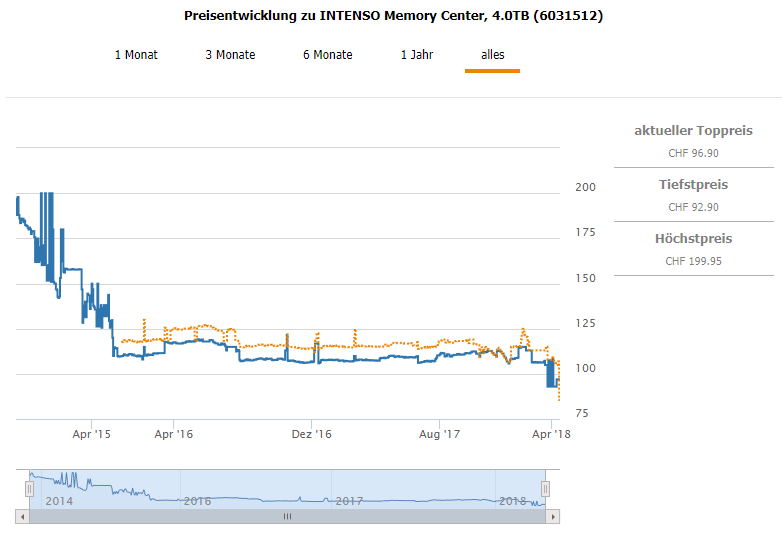Click the Tiefstpreis CHF 92.90 value
This screenshot has width=782, height=559.
(x=693, y=207)
